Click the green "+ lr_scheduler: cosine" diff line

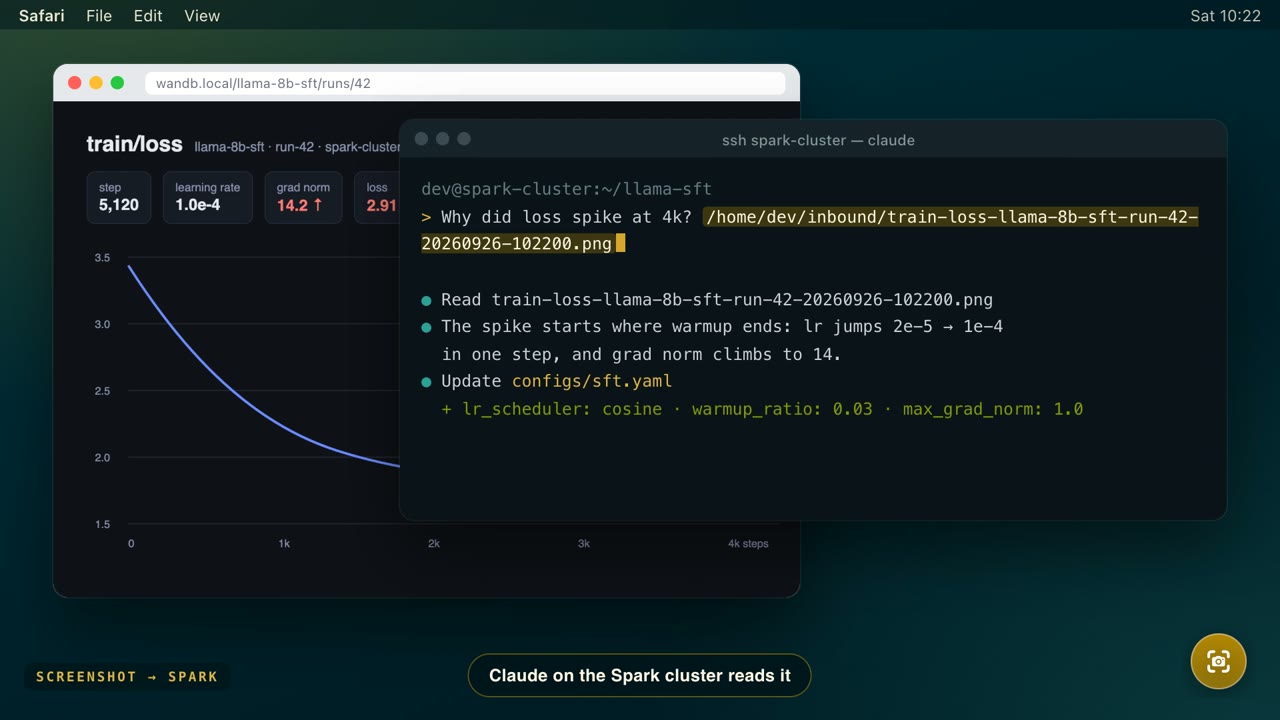click(x=762, y=409)
